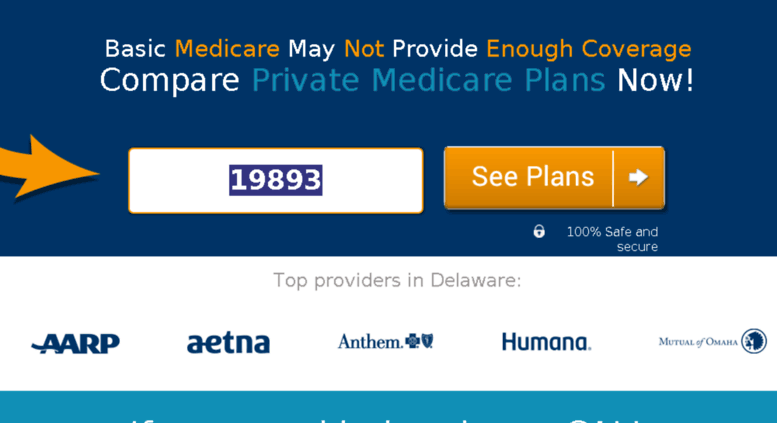Click the Mutual of Omaha emblem circle
This screenshot has width=777, height=423.
[754, 341]
